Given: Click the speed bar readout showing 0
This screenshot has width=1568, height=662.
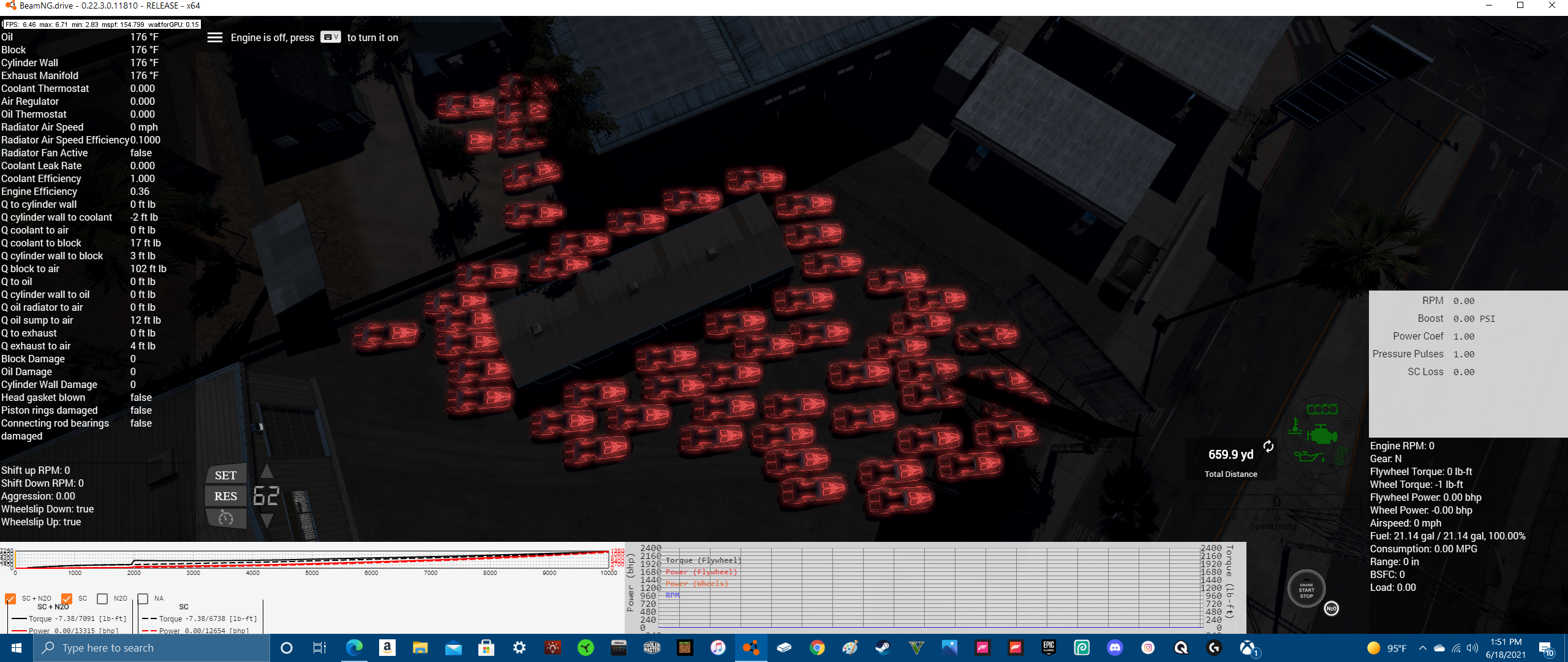Looking at the screenshot, I should pyautogui.click(x=1276, y=502).
